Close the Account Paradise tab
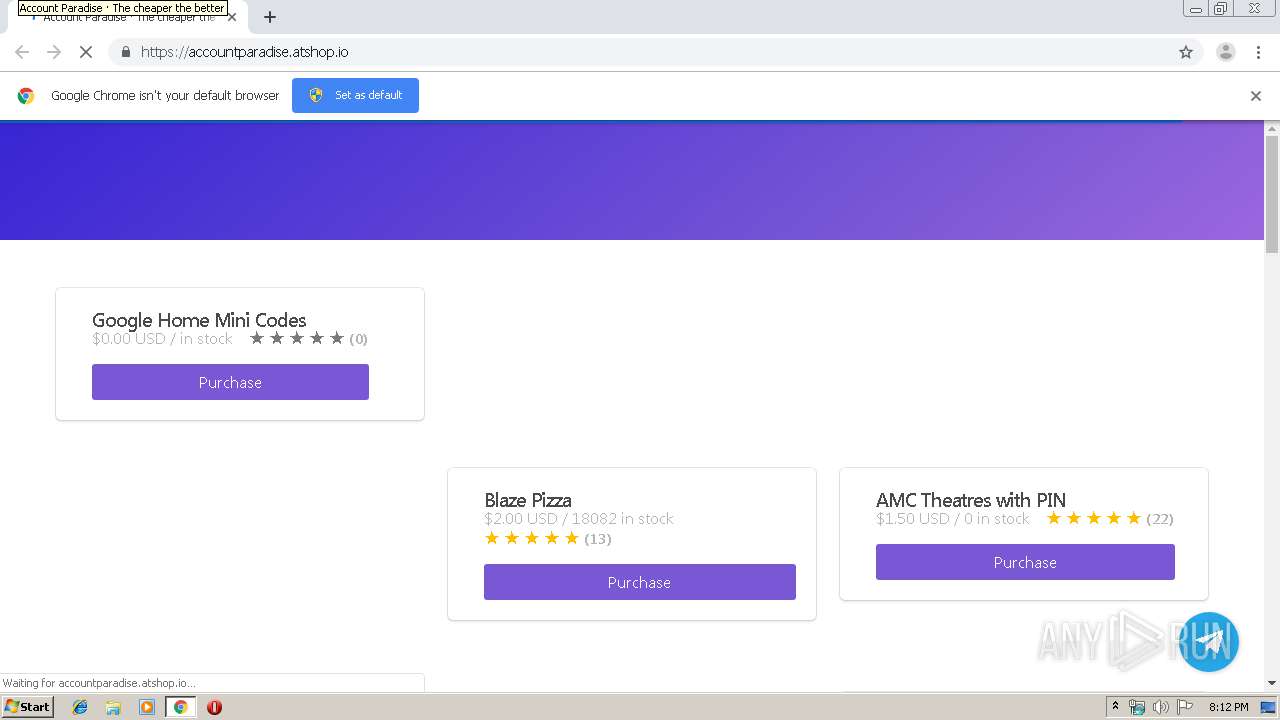This screenshot has height=720, width=1280. 232,17
